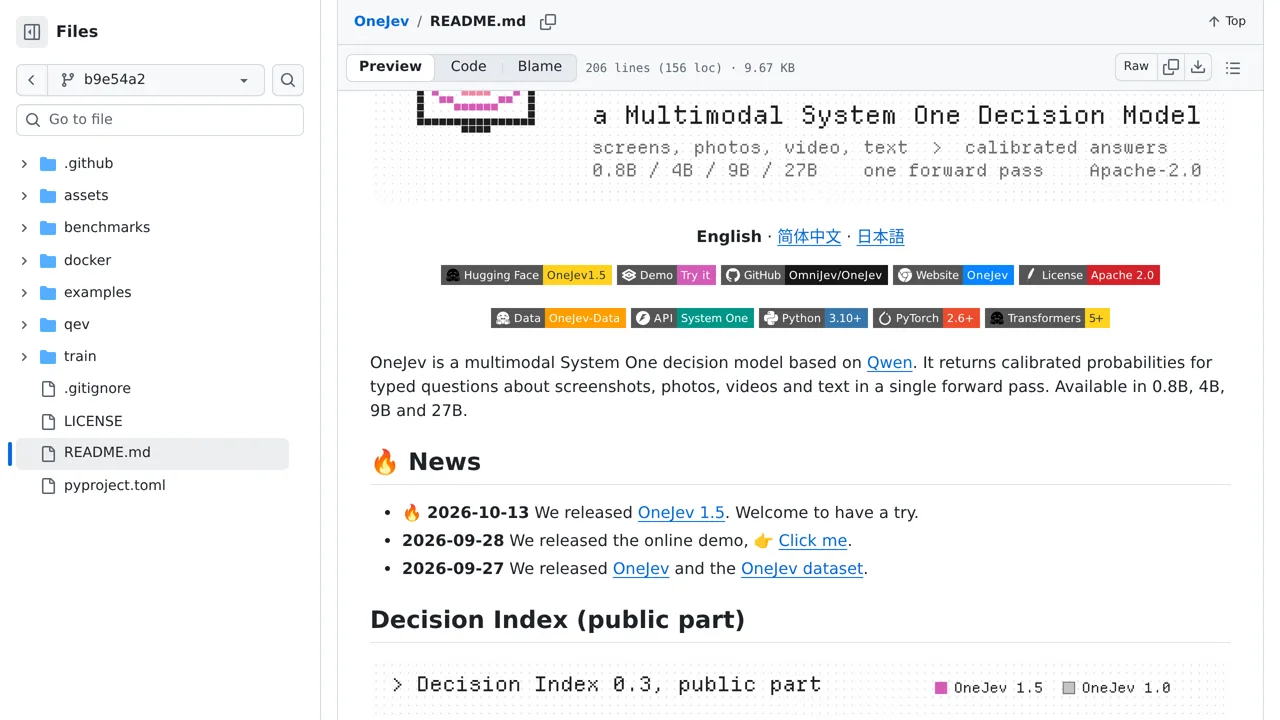Screen dimensions: 1280x720
Task: Open the b9e54a2 branch dropdown
Action: [156, 80]
